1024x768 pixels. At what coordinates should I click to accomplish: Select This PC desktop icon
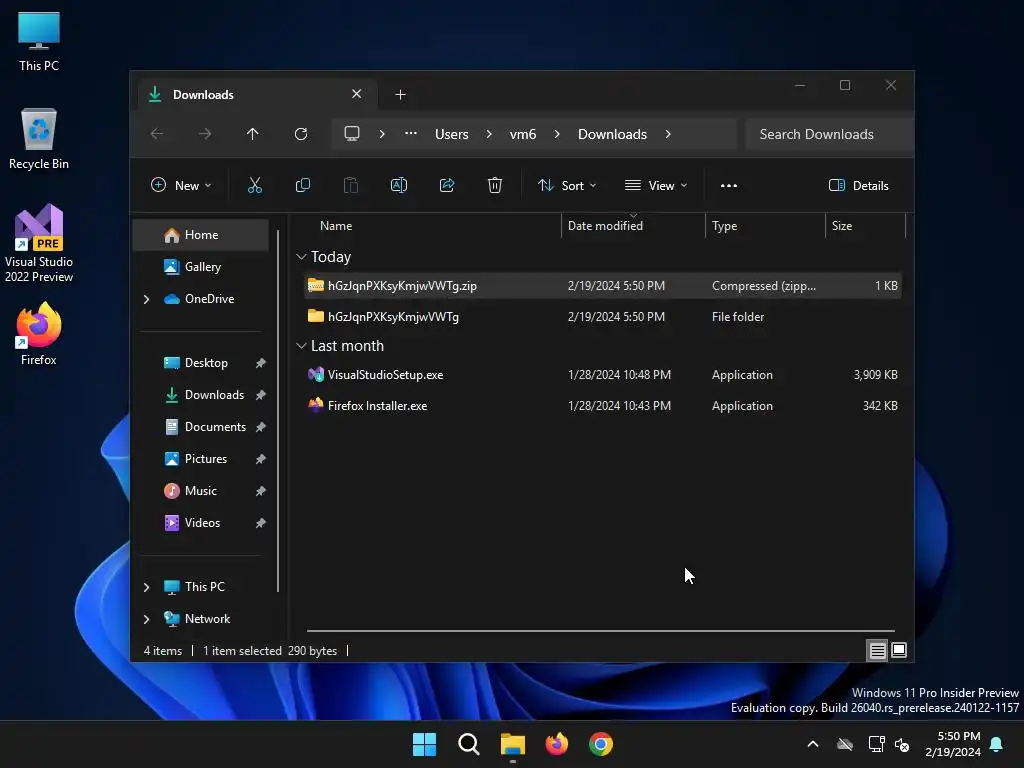(x=39, y=42)
